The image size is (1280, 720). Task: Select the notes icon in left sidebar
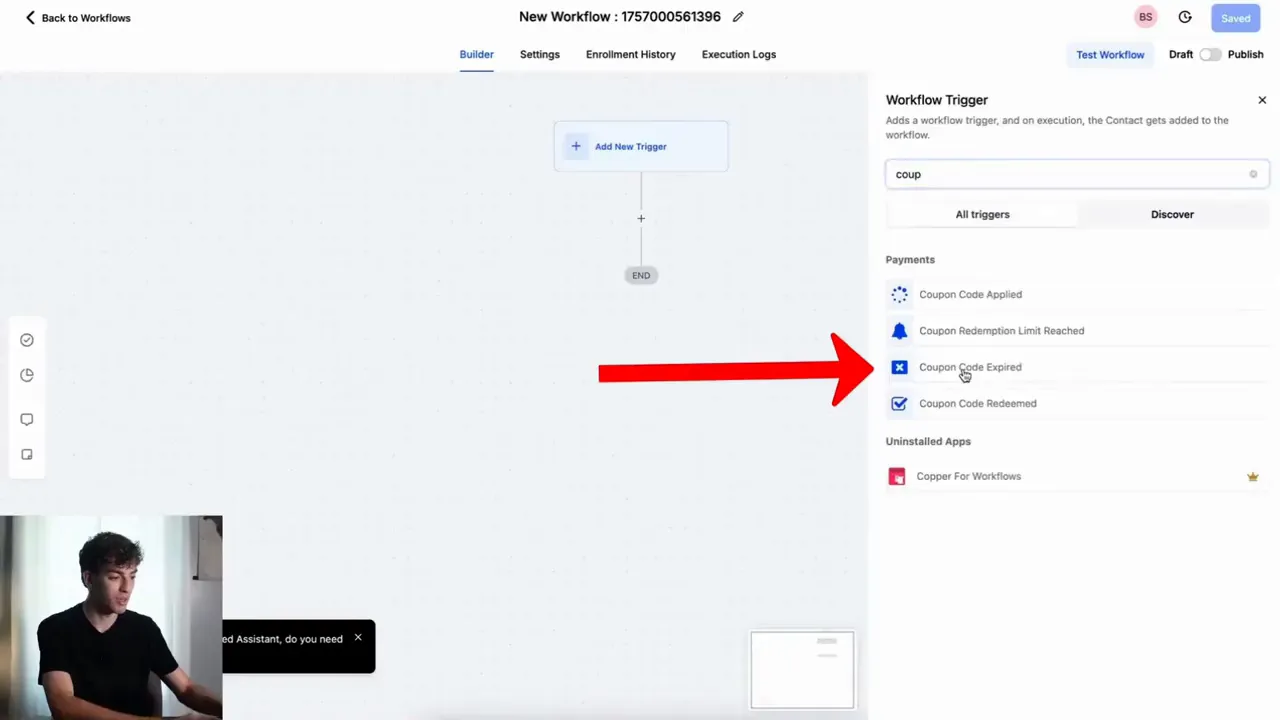click(27, 454)
